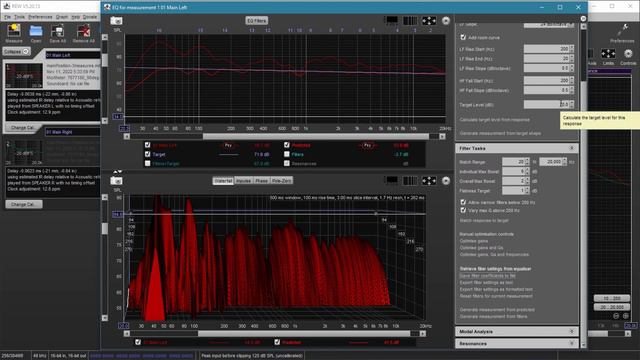Capture upper EQ graph with camera icon
This screenshot has width=640, height=360.
pyautogui.click(x=116, y=20)
